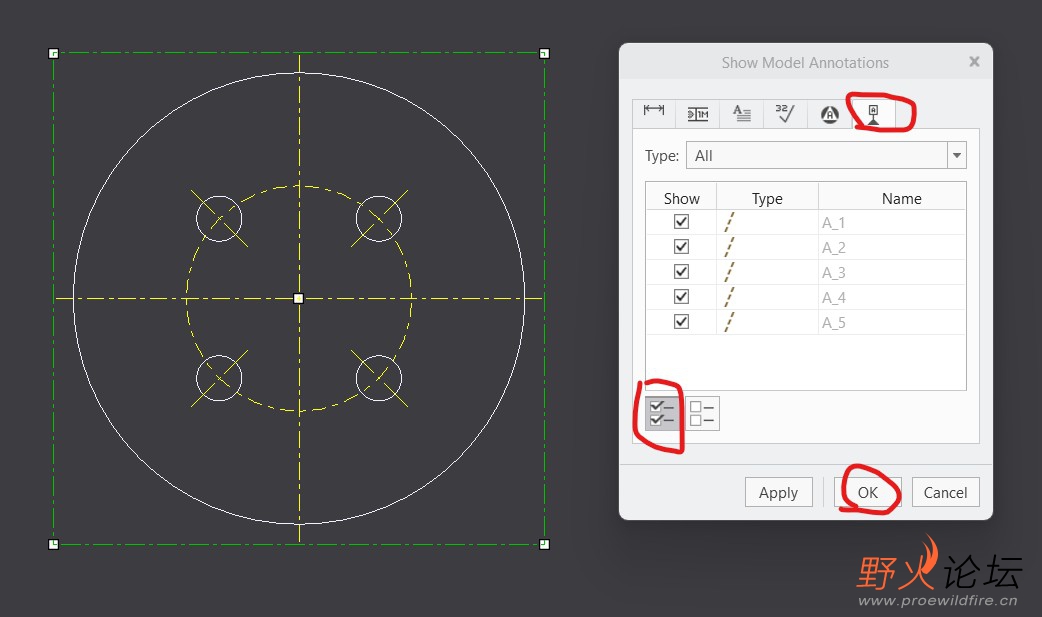1042x617 pixels.
Task: Close the Show Model Annotations dialog
Action: click(x=974, y=62)
